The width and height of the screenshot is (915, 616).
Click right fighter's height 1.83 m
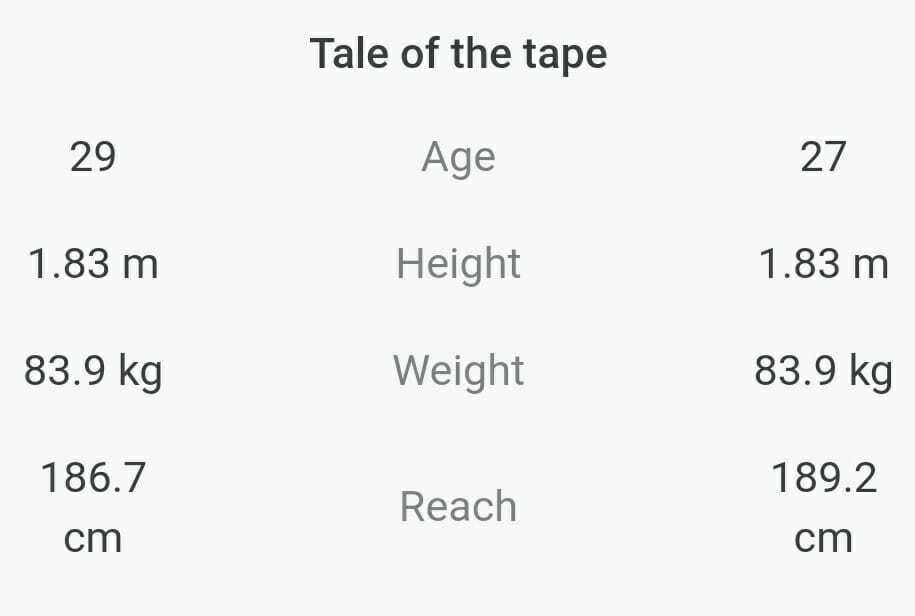(x=823, y=264)
